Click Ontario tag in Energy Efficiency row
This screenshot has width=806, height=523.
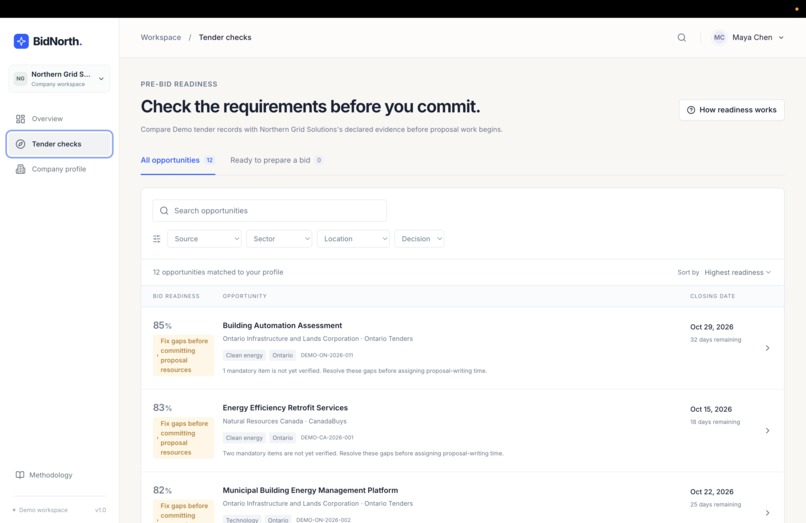283,438
